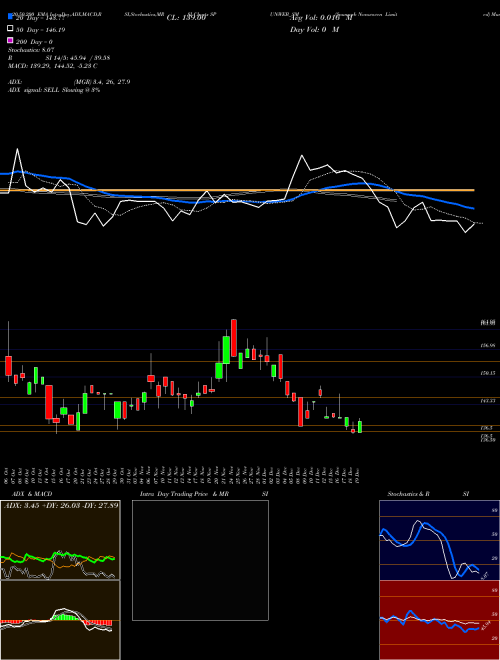The height and width of the screenshot is (660, 500).
Task: Select the '50 Day = 146.19' legend text
Action: point(41,30)
